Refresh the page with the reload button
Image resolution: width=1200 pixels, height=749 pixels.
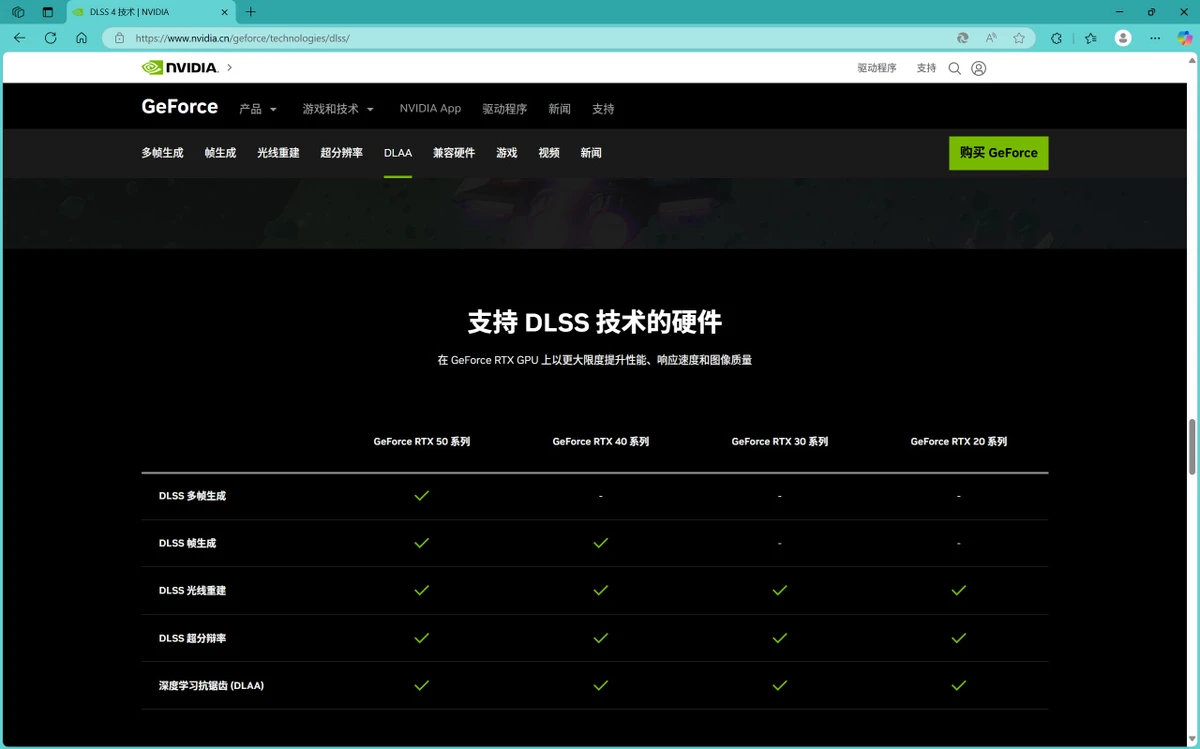coord(50,38)
